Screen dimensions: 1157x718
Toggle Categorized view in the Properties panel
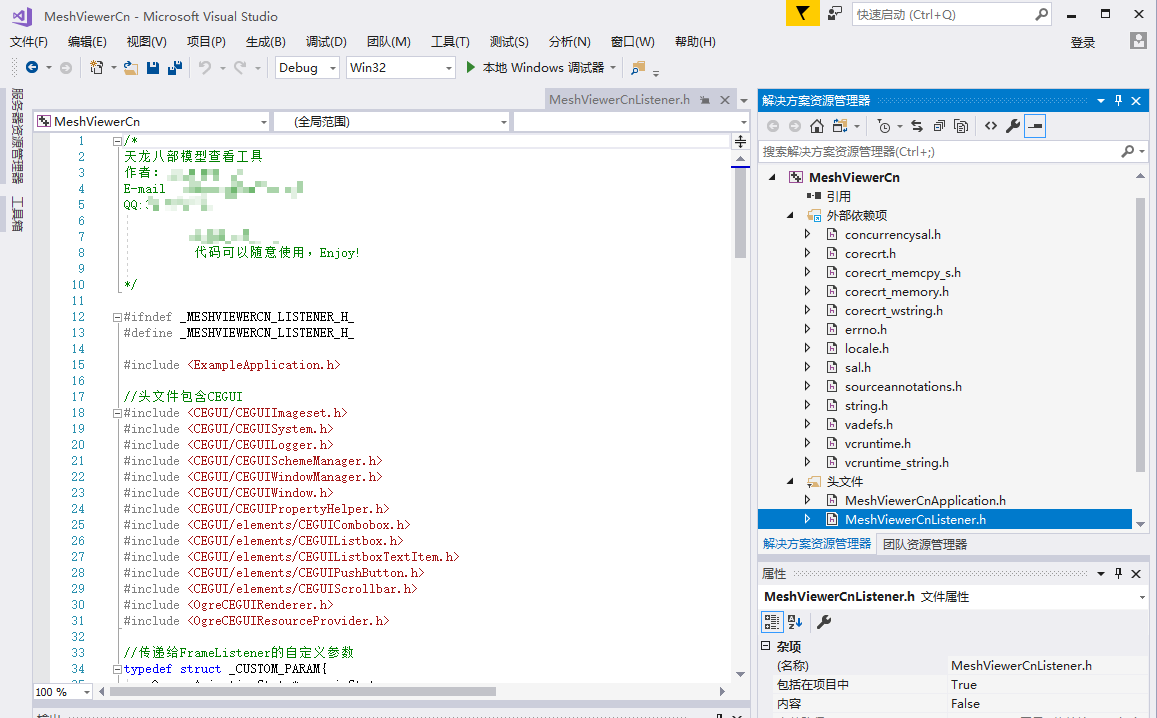tap(771, 622)
